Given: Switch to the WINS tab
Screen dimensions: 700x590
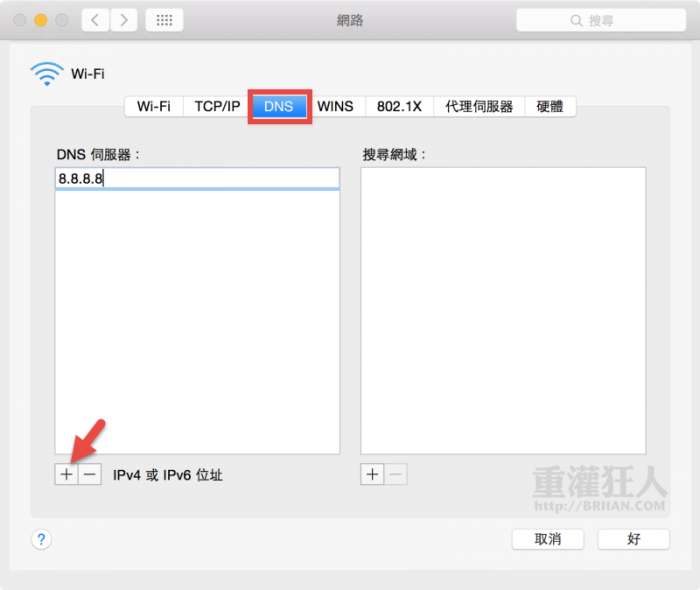Looking at the screenshot, I should (x=335, y=106).
